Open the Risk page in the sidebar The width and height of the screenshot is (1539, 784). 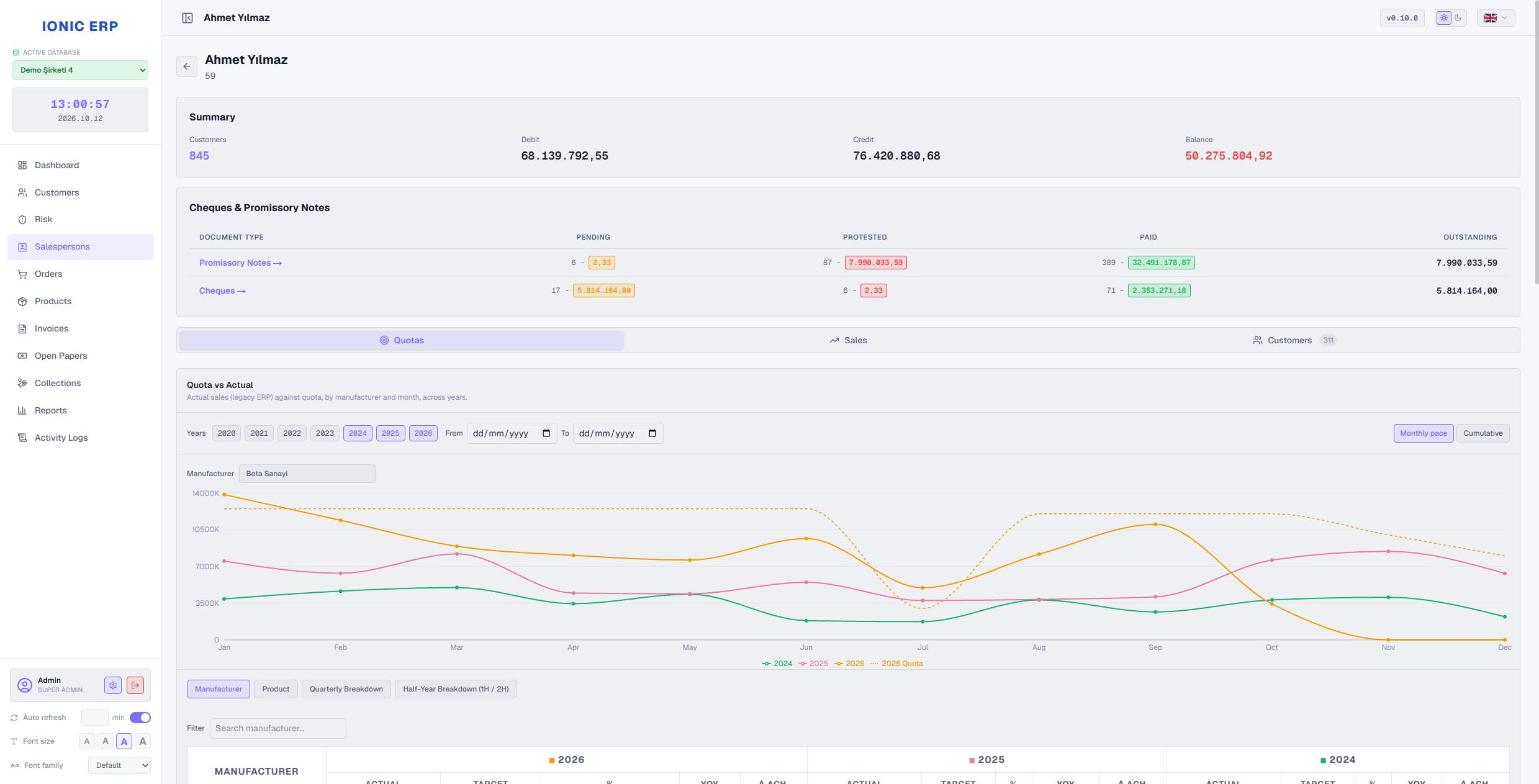(80, 219)
